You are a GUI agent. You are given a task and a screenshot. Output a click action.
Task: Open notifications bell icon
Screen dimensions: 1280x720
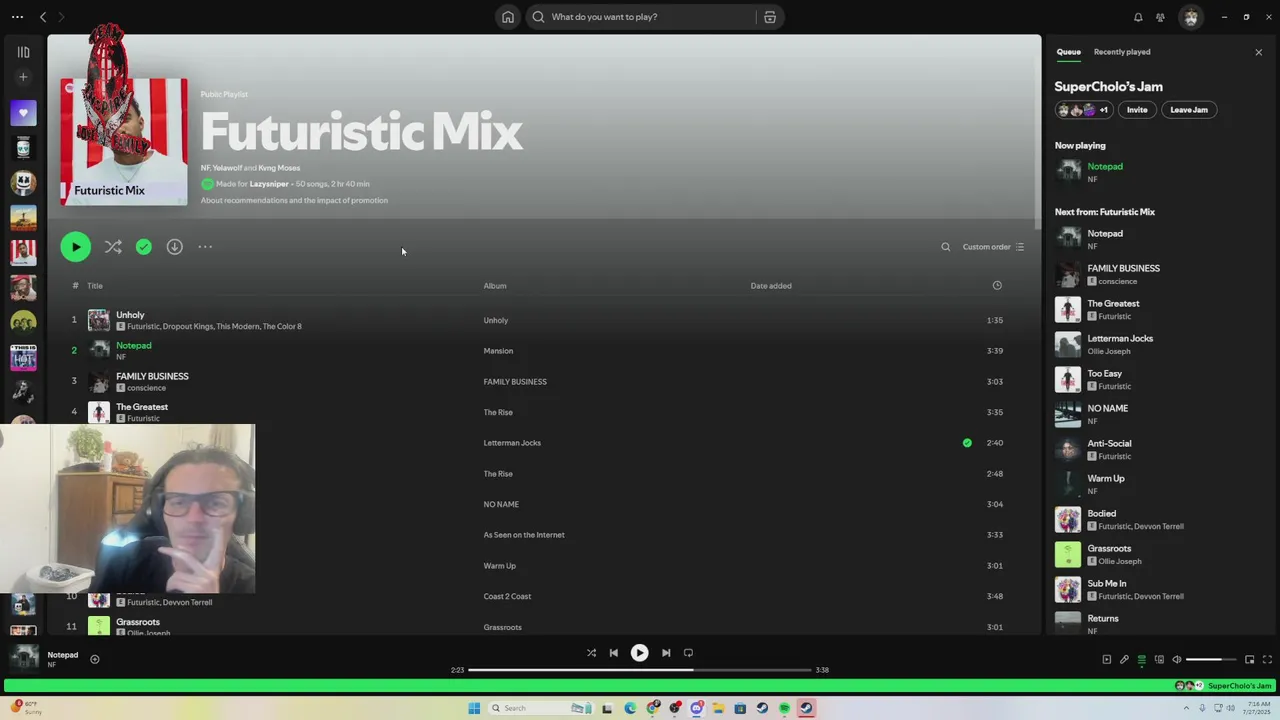click(x=1138, y=17)
